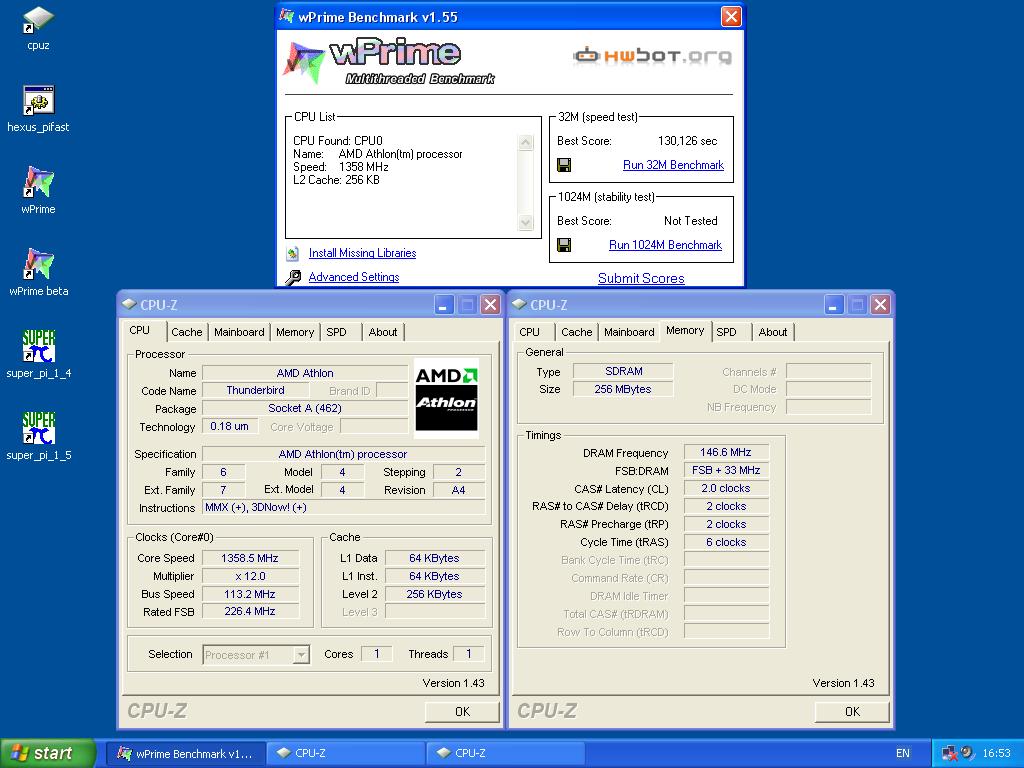Close the right CPU-Z Memory window
The height and width of the screenshot is (768, 1024).
[880, 304]
